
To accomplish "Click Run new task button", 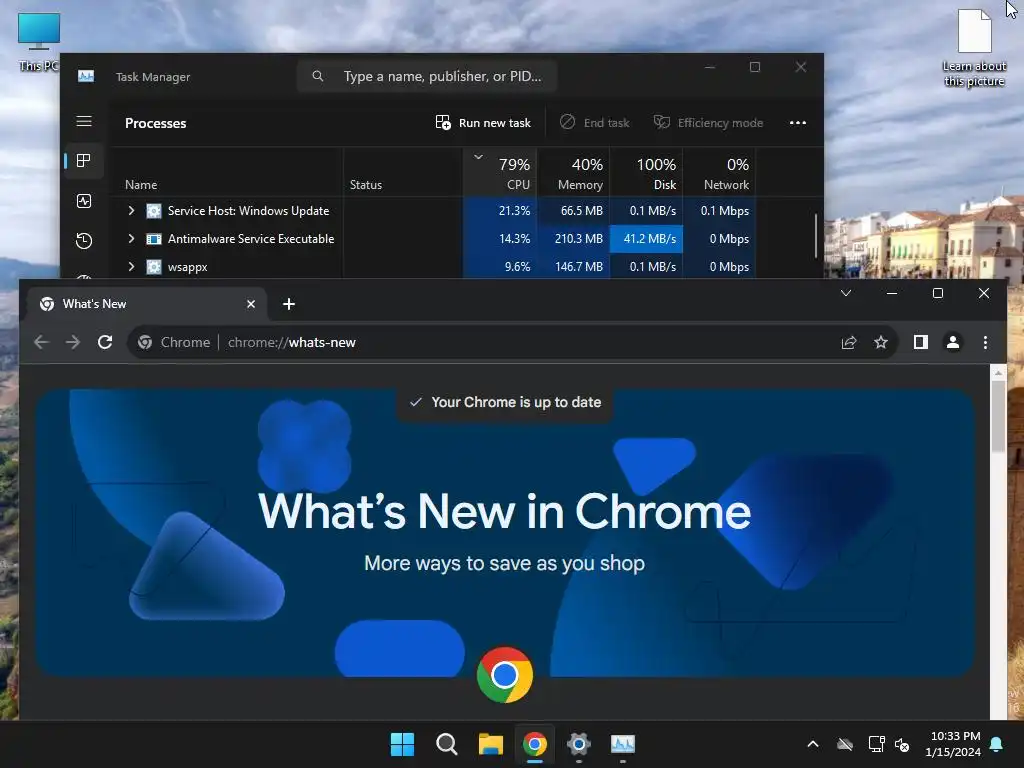I will [x=483, y=123].
